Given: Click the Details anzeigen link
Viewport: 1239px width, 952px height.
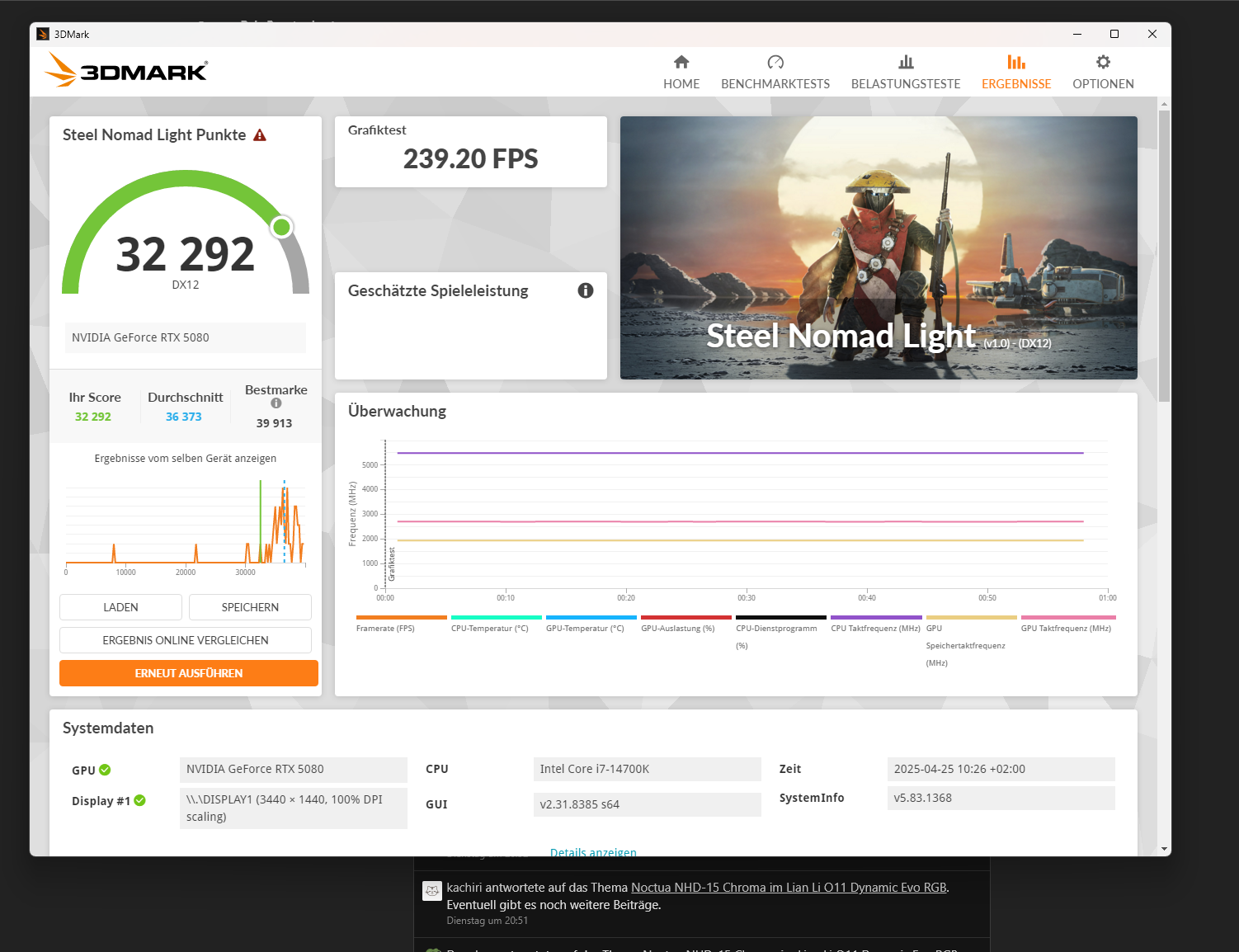Looking at the screenshot, I should [593, 852].
